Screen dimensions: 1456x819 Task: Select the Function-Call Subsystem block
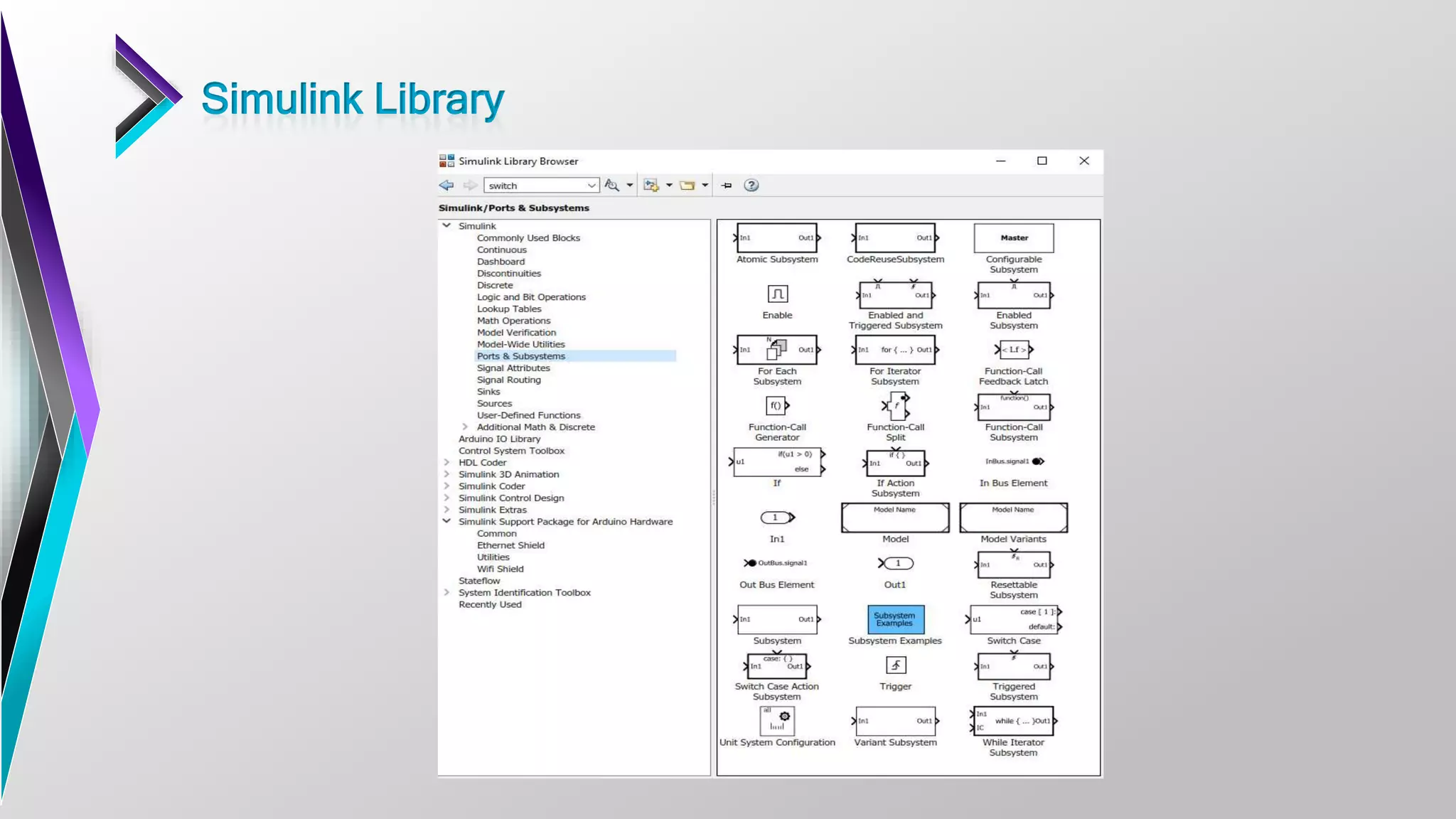point(1014,407)
